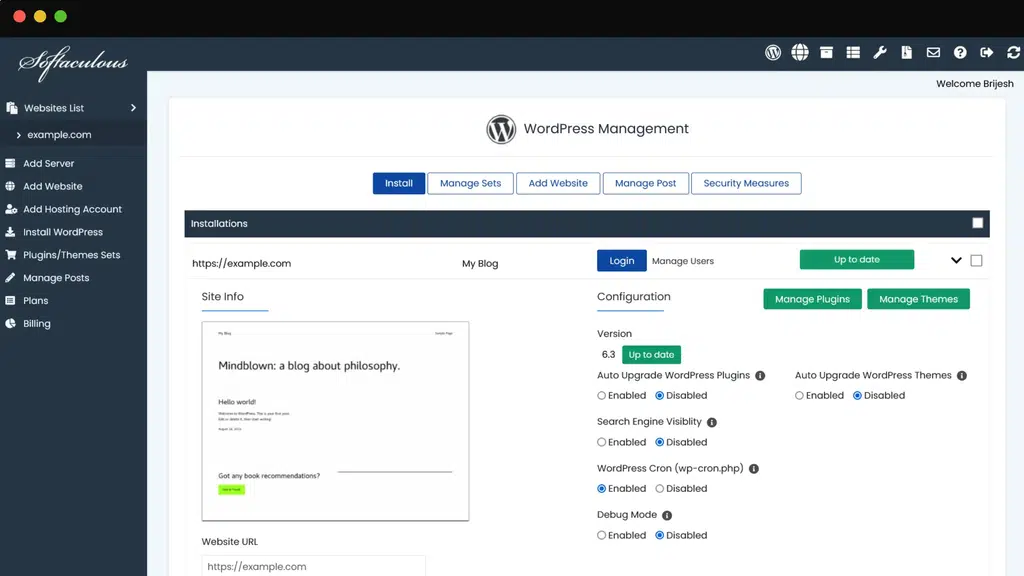Click info icon beside Auto Upgrade WordPress Themes
Viewport: 1024px width, 576px height.
962,376
